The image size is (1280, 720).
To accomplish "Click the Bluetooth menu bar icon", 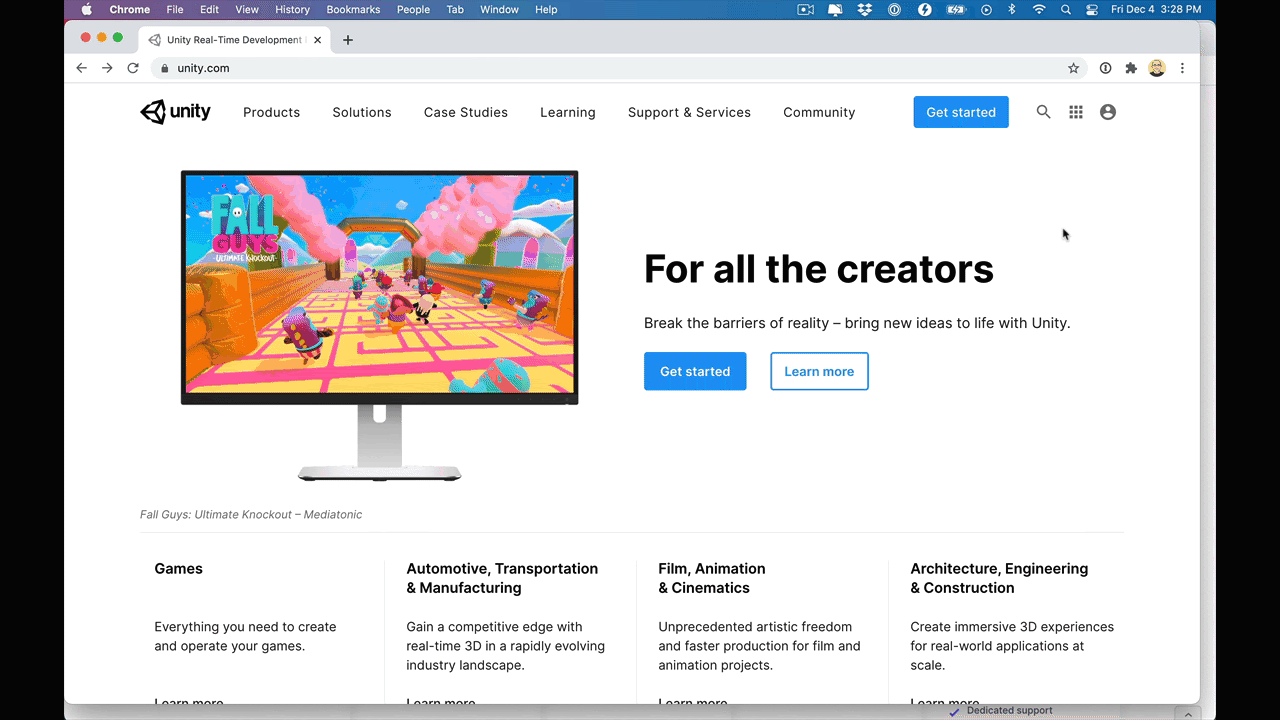I will click(x=1012, y=9).
